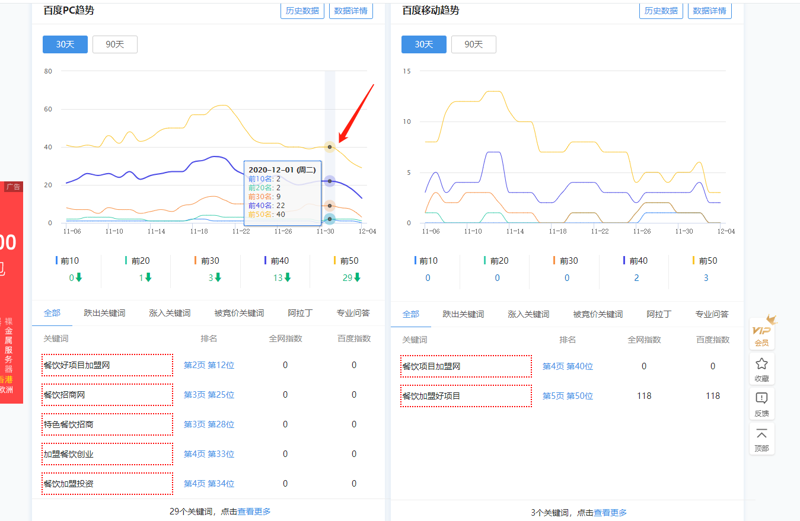
Task: Switch 百度PC趋势 chart to 90天
Action: point(115,45)
